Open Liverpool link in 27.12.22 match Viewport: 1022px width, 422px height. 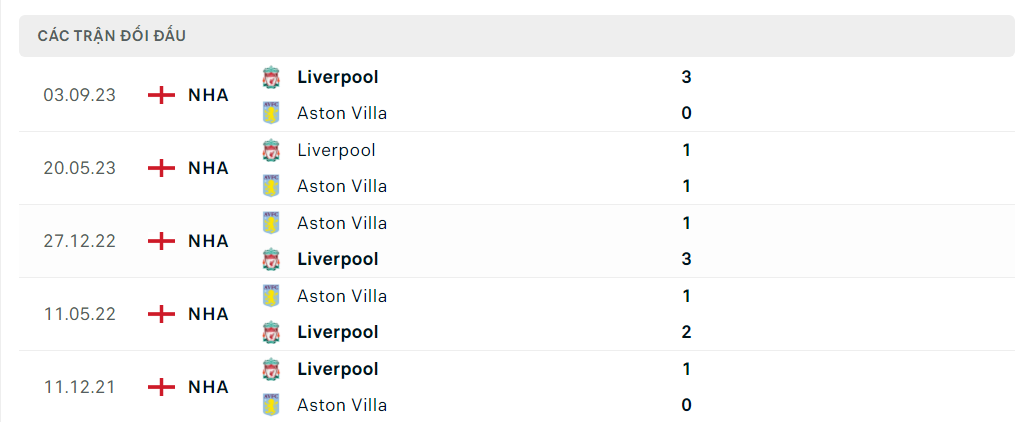pyautogui.click(x=337, y=259)
